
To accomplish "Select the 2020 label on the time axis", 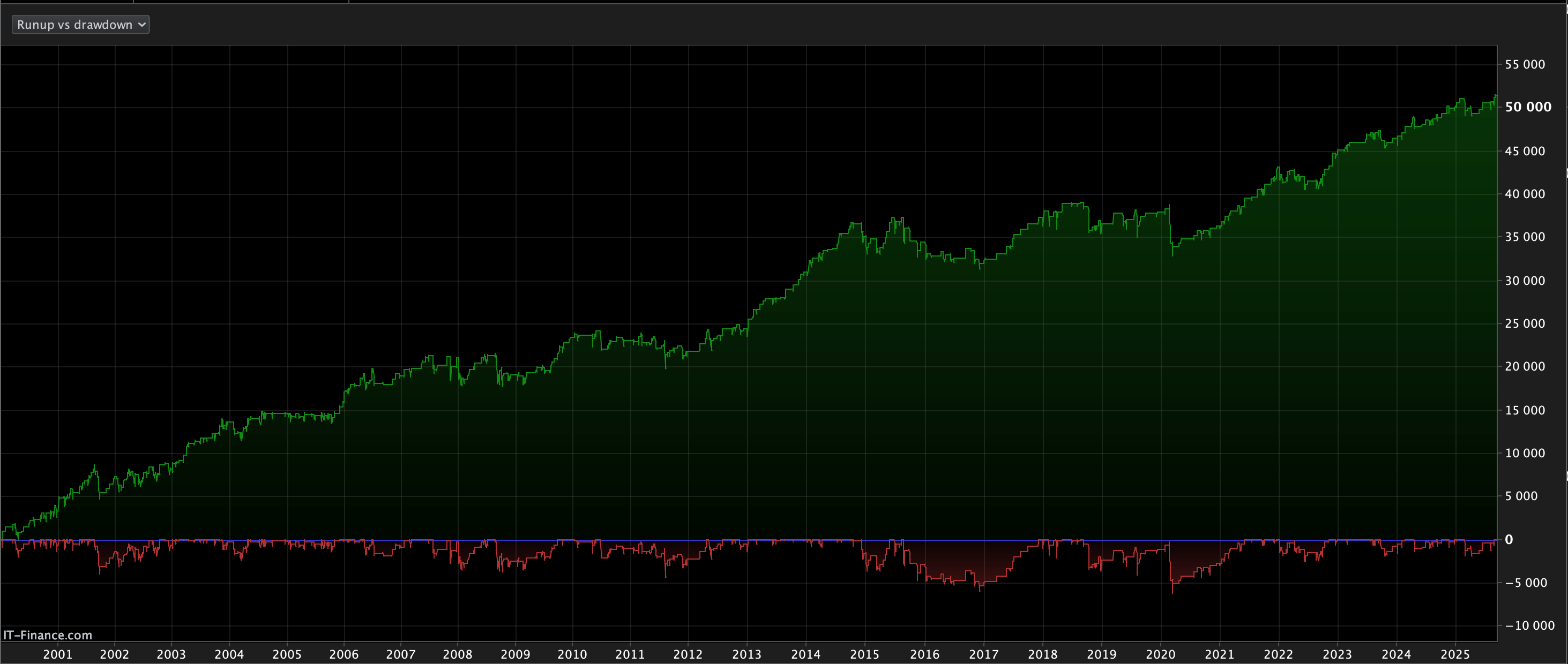I will [1160, 654].
